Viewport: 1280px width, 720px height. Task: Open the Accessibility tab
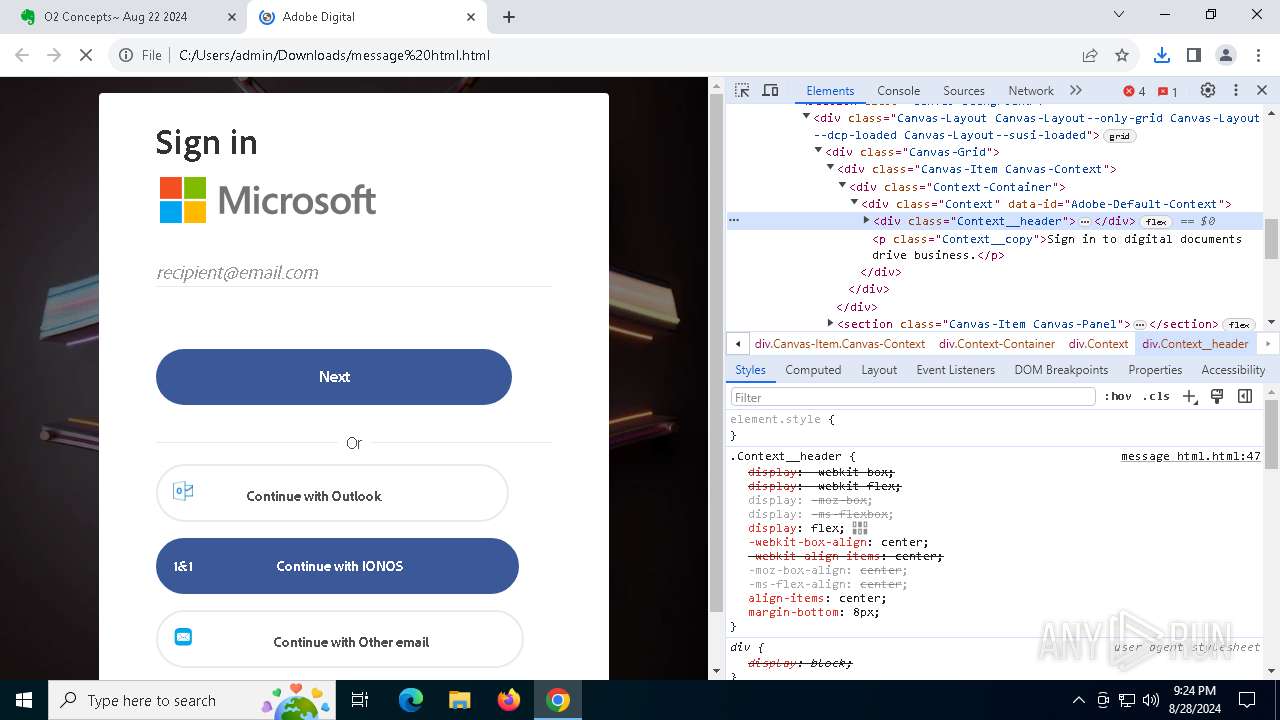[x=1233, y=370]
